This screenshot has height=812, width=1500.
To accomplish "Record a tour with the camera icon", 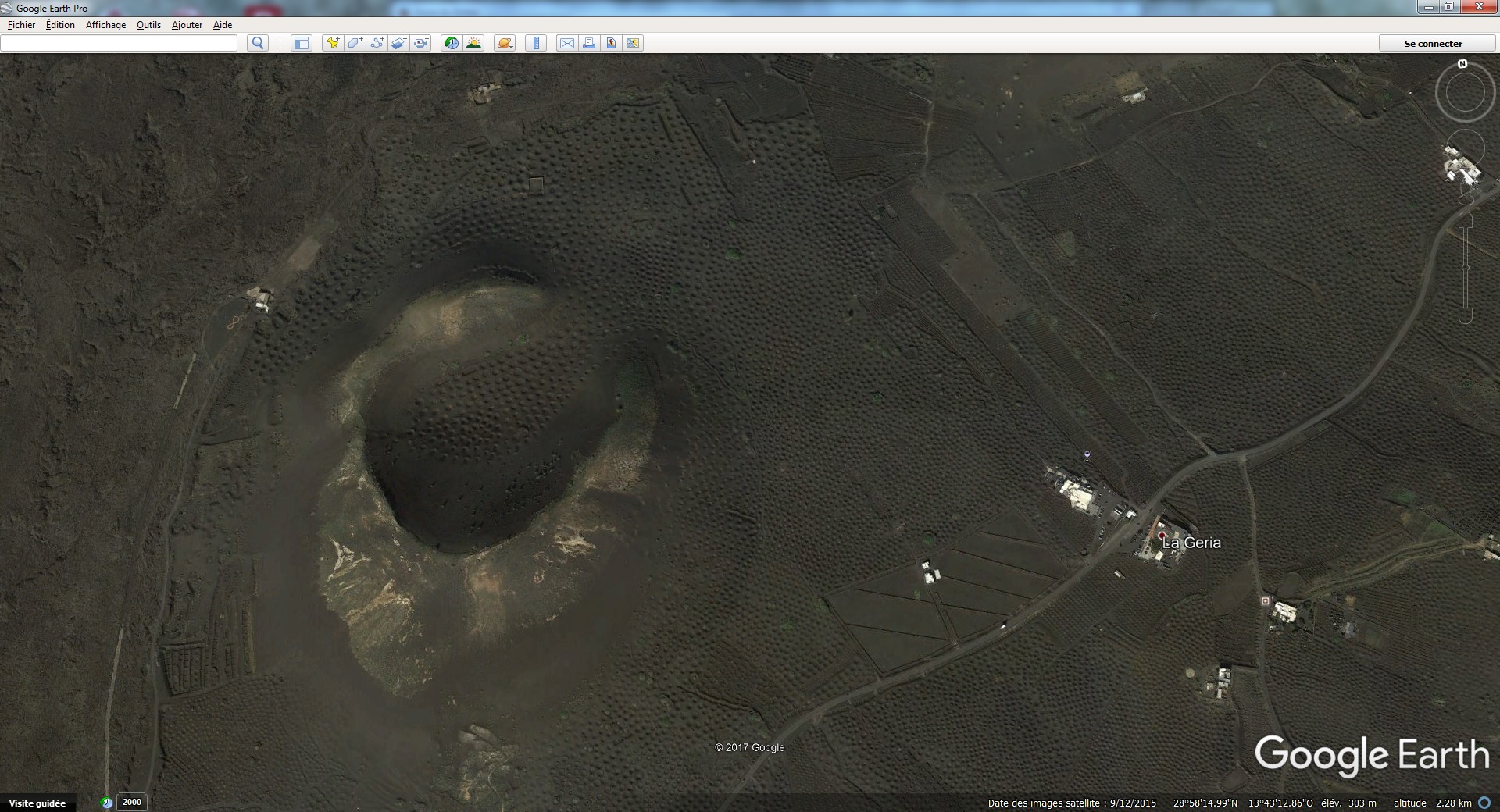I will pos(421,43).
